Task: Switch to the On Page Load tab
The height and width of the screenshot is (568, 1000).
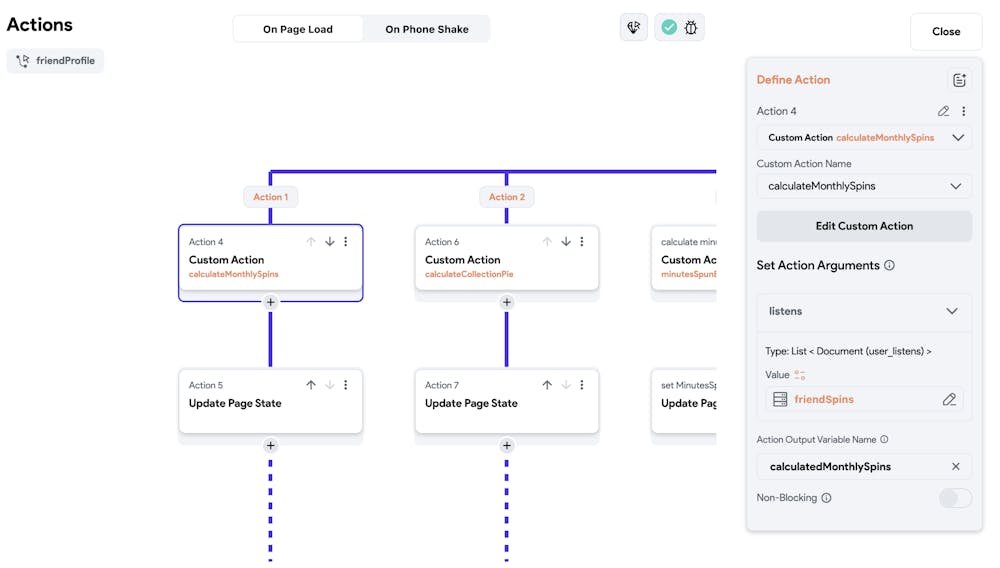Action: [x=298, y=29]
